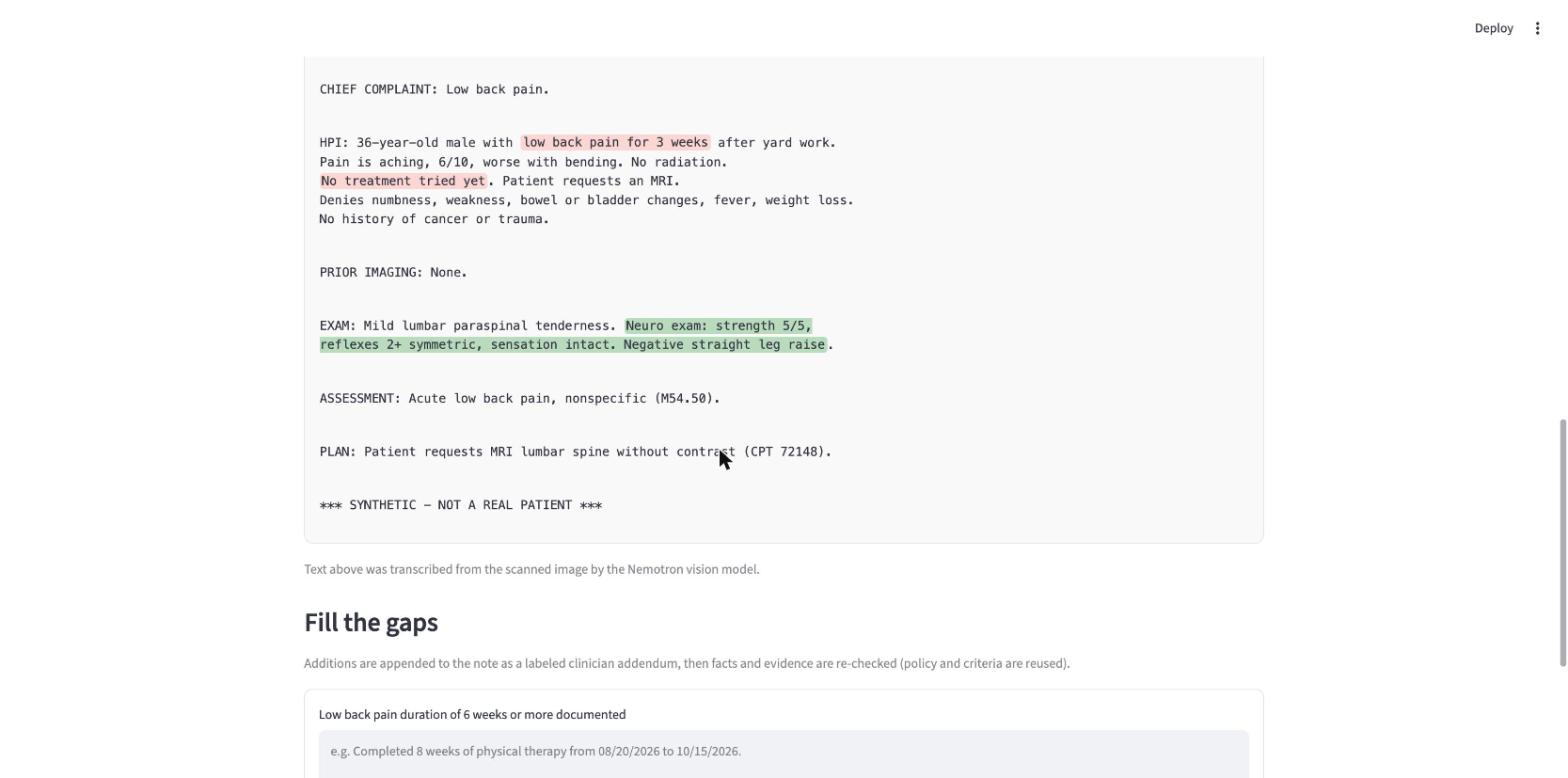
Task: Click the page vertical scrollbar
Action: click(1562, 543)
